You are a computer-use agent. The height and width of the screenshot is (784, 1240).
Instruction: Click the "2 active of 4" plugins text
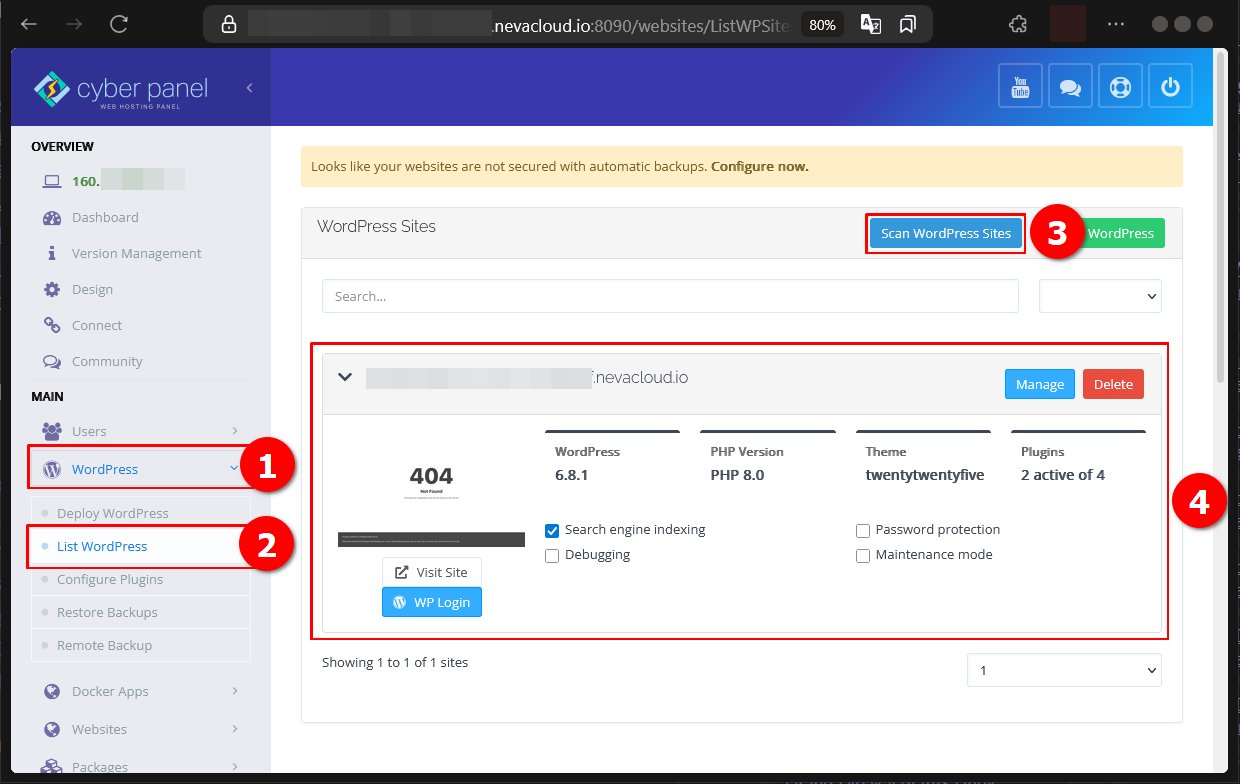point(1063,475)
